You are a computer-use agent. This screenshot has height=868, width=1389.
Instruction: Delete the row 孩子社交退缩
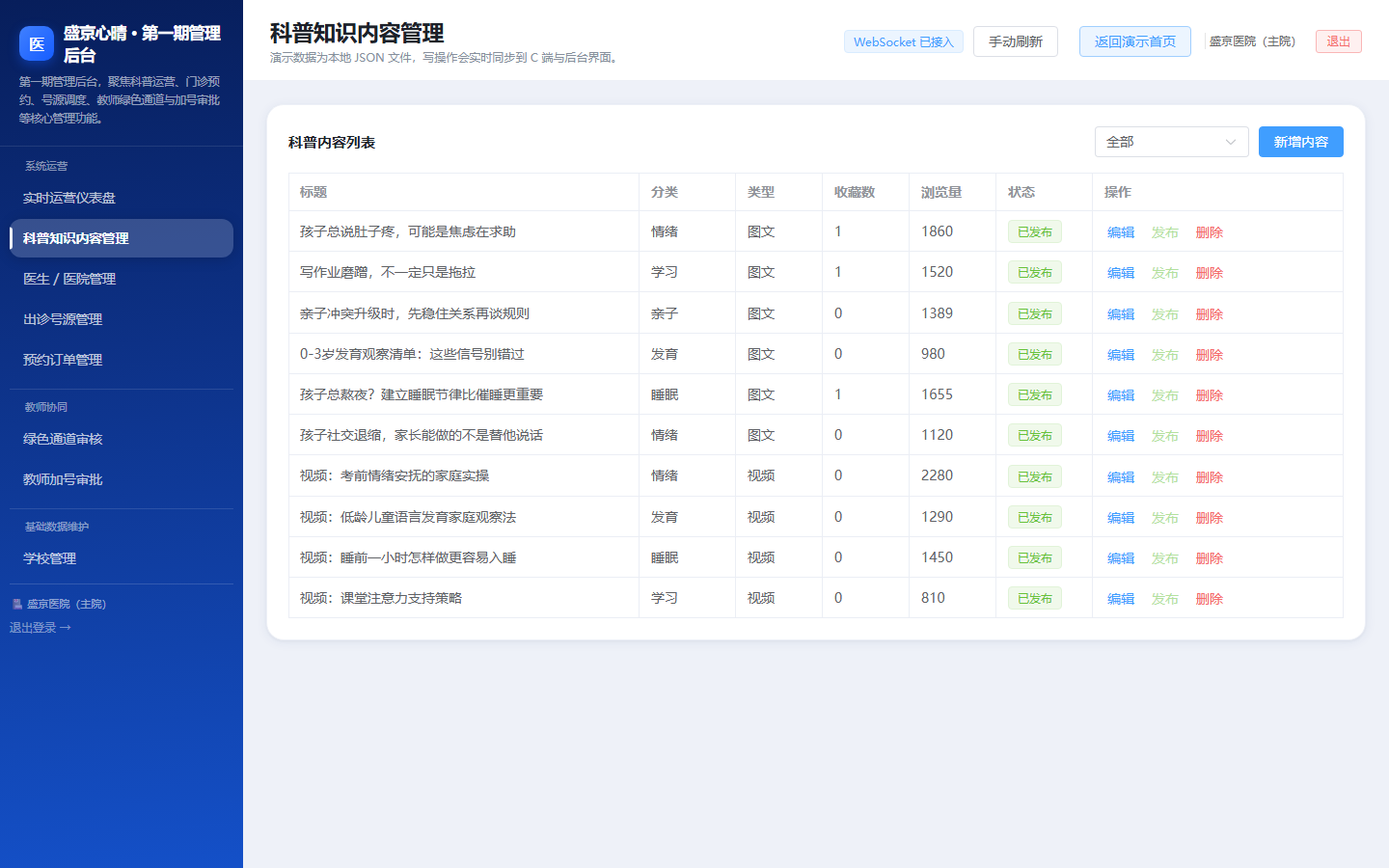pos(1209,436)
